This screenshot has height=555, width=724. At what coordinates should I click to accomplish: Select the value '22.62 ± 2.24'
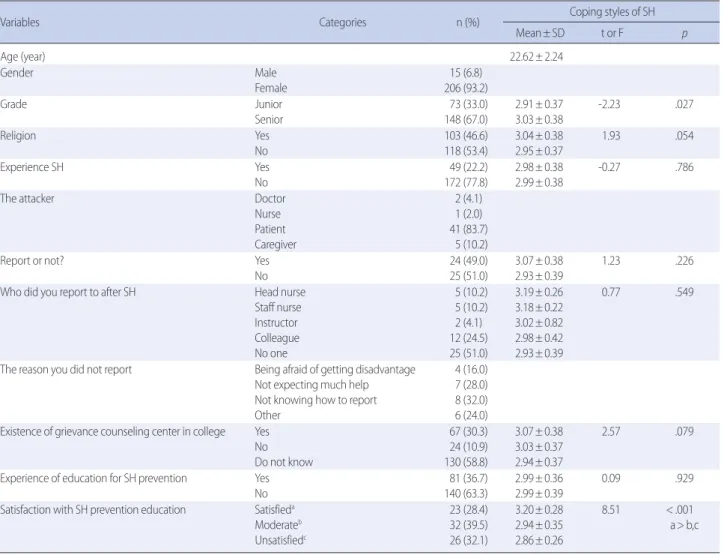536,57
